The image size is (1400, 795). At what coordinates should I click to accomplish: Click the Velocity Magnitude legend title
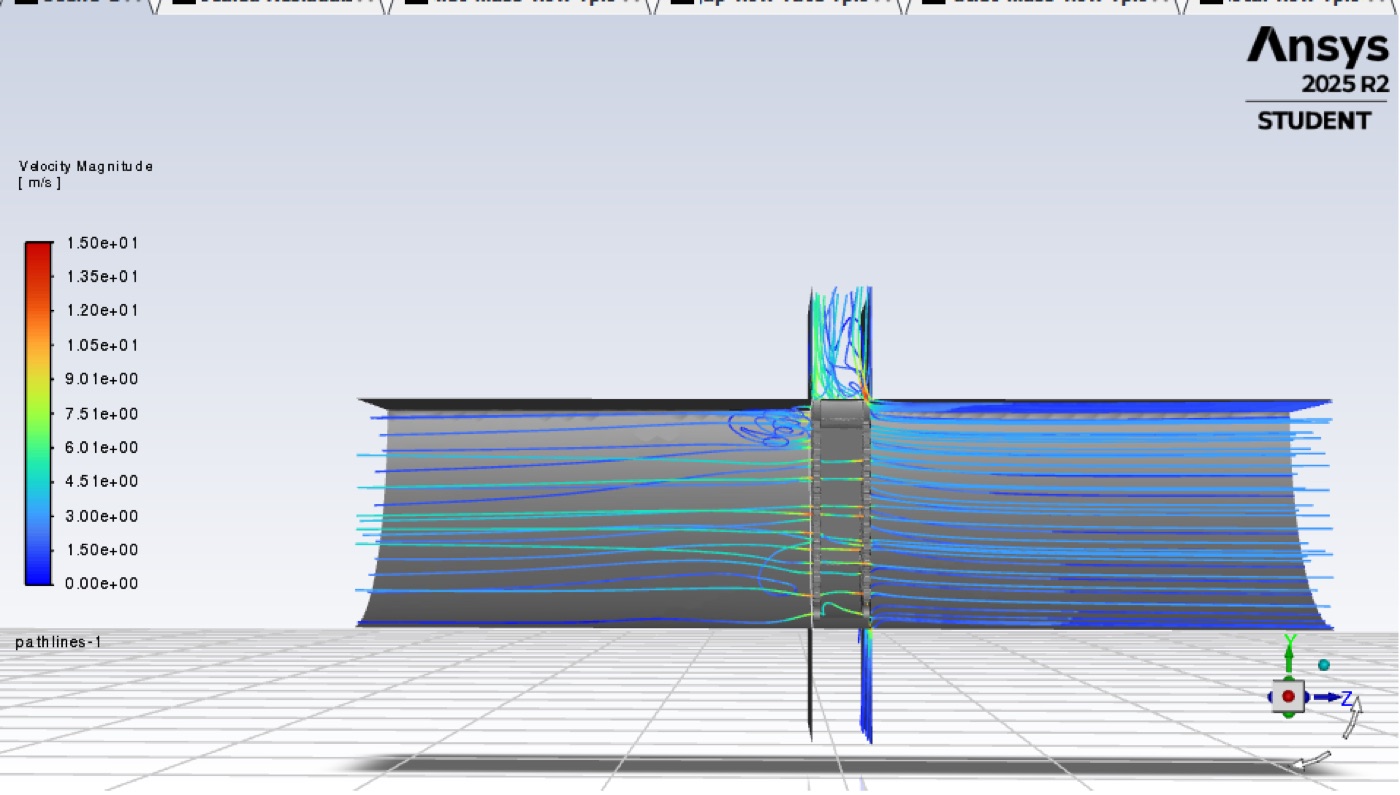point(86,166)
